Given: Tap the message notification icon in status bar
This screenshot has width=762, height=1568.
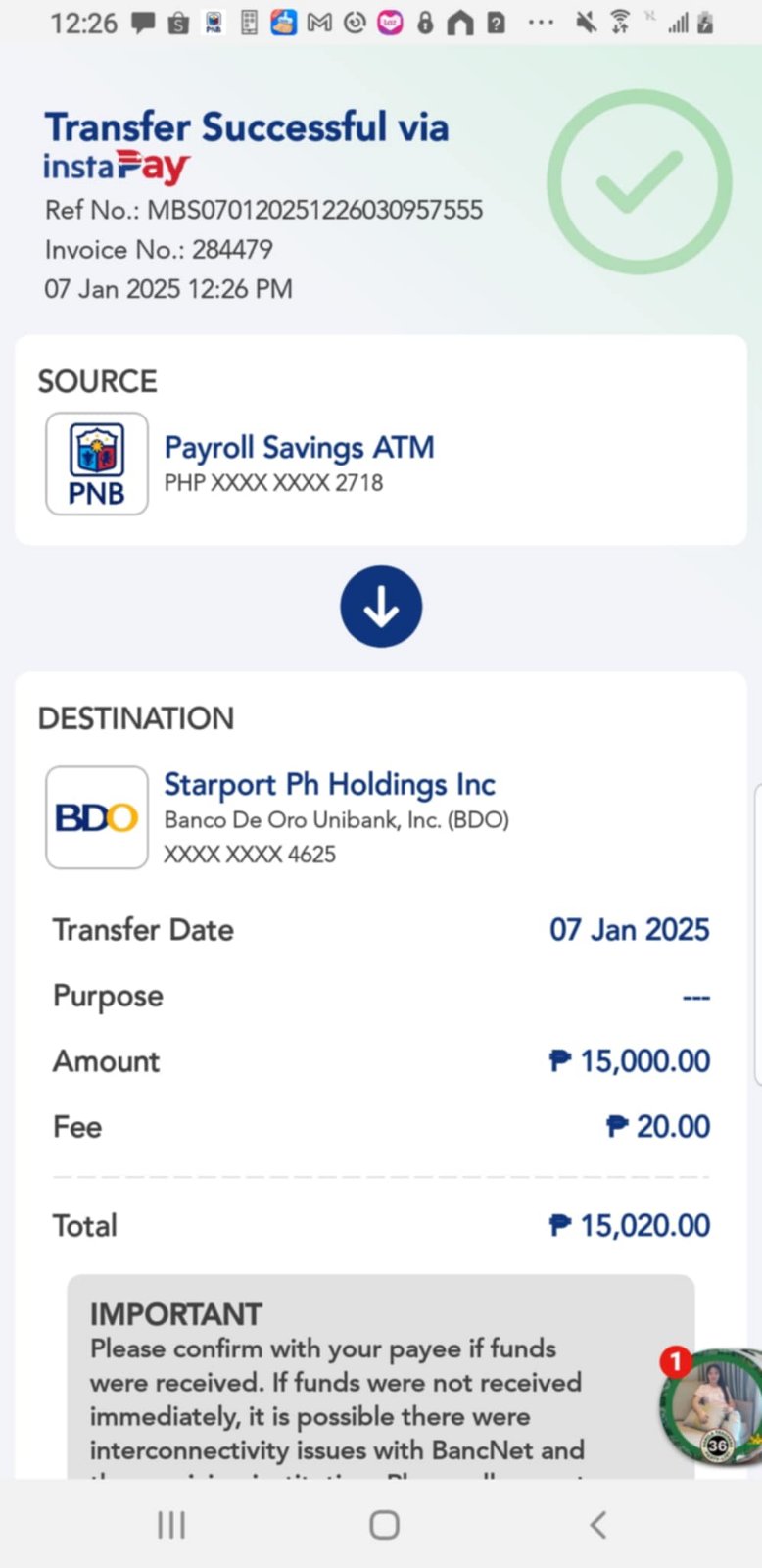Looking at the screenshot, I should [143, 23].
